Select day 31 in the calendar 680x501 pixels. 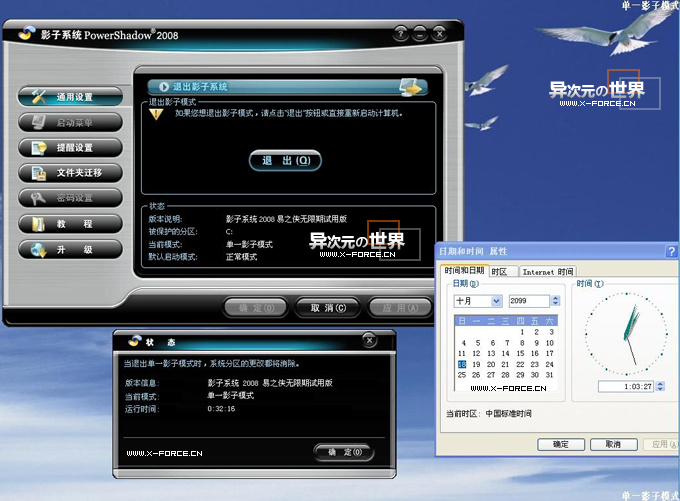[x=549, y=375]
